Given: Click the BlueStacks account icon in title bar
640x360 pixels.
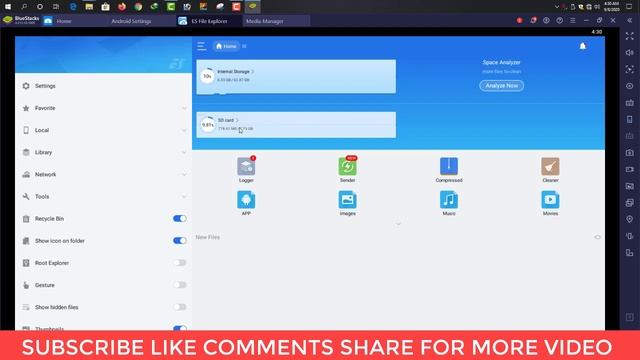Looking at the screenshot, I should click(546, 20).
